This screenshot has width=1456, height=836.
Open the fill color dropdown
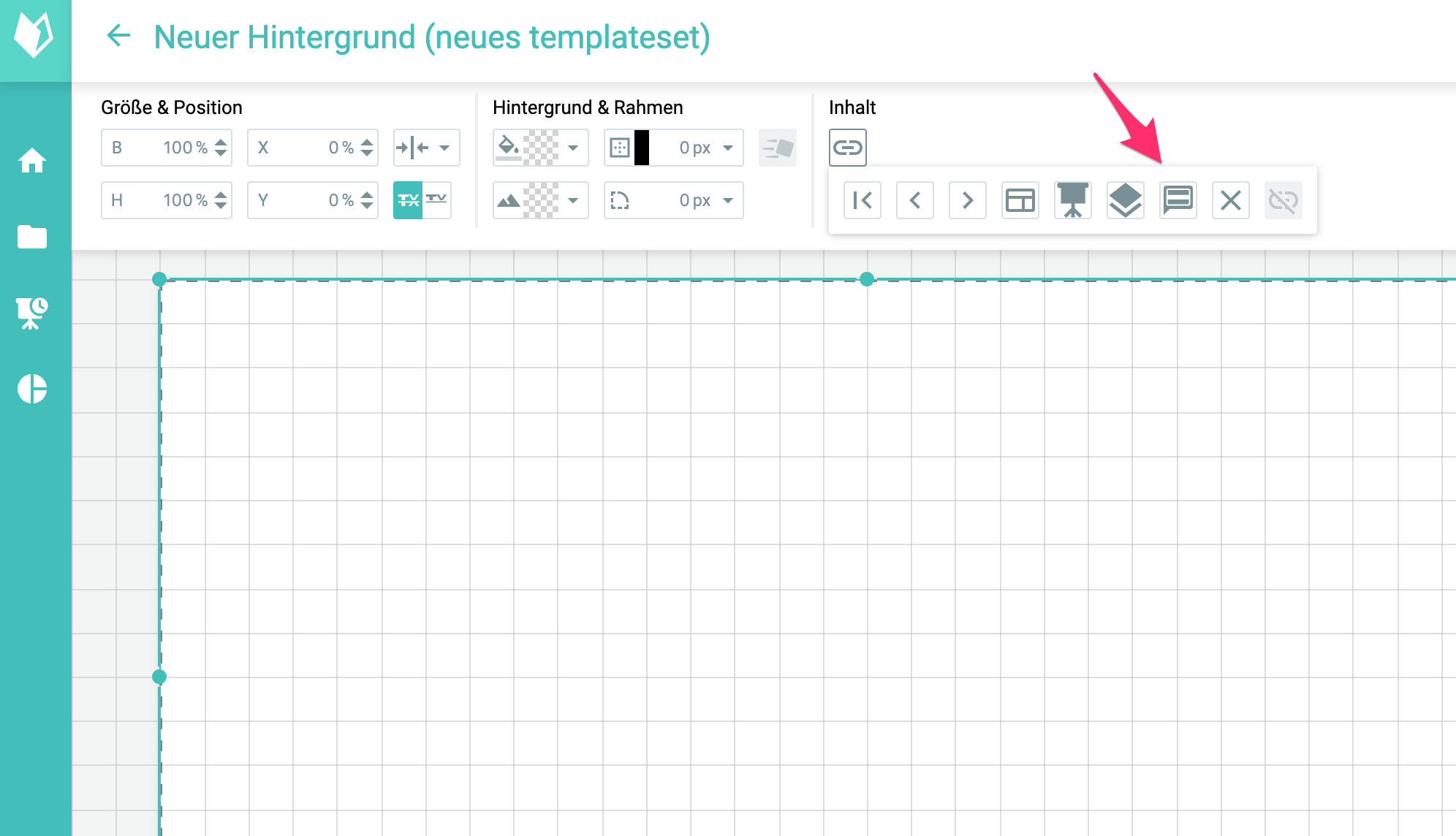coord(573,148)
